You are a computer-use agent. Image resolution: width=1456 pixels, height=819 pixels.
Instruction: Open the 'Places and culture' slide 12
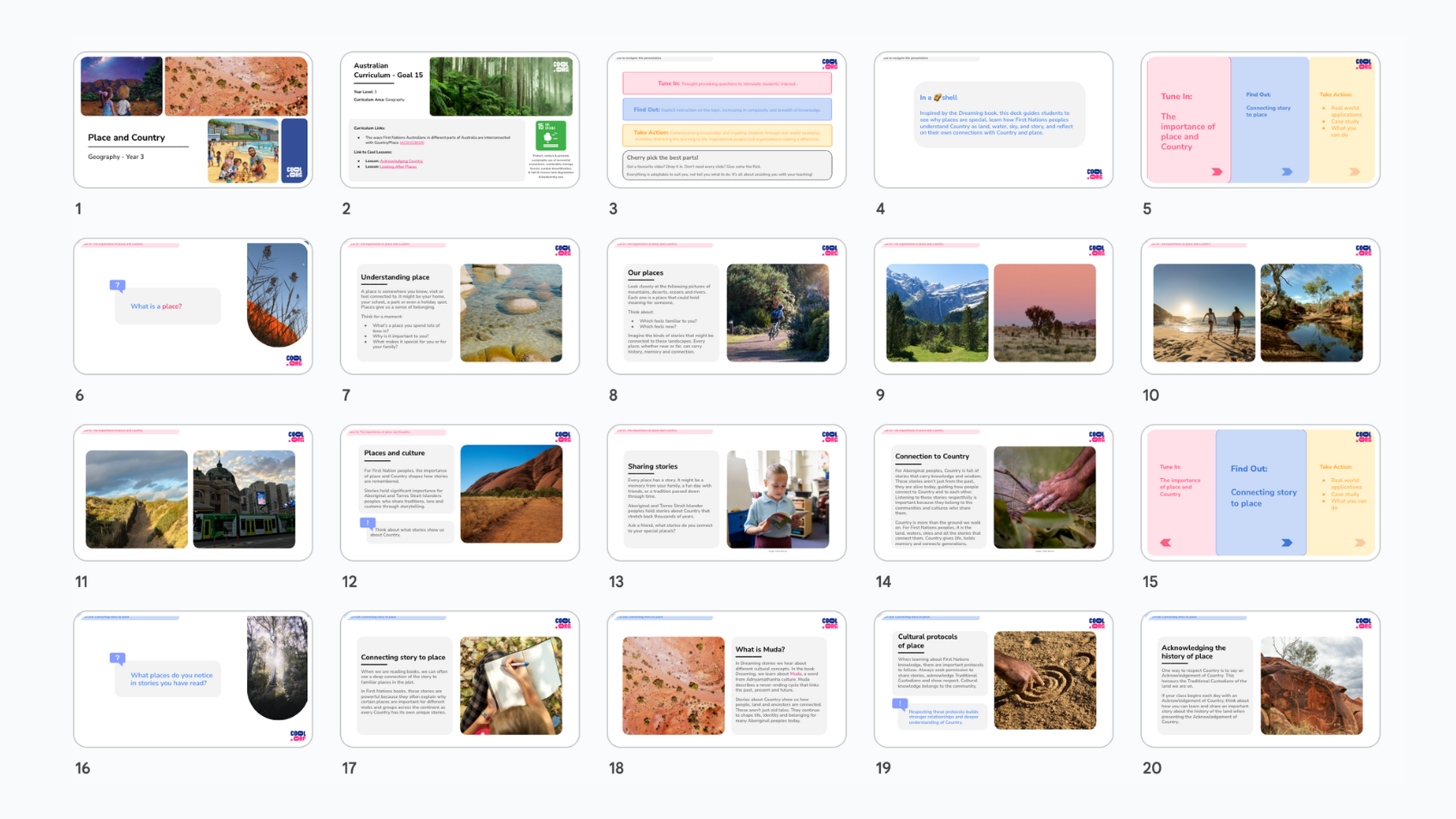pyautogui.click(x=459, y=493)
